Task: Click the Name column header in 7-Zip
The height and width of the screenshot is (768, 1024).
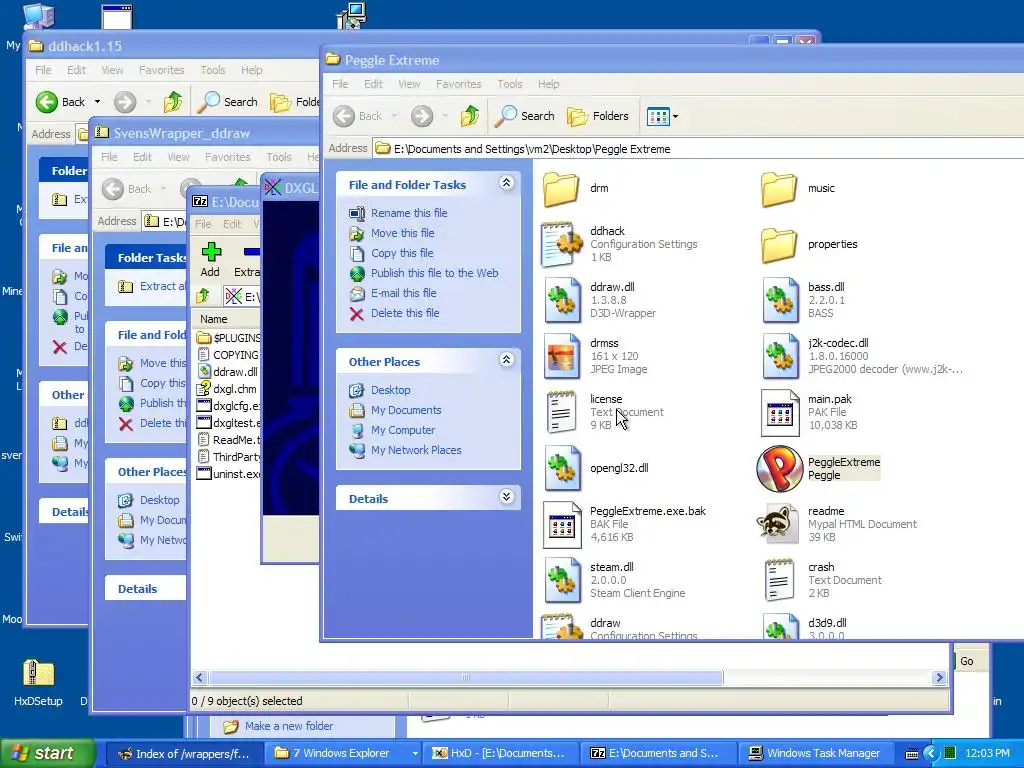Action: (x=225, y=319)
